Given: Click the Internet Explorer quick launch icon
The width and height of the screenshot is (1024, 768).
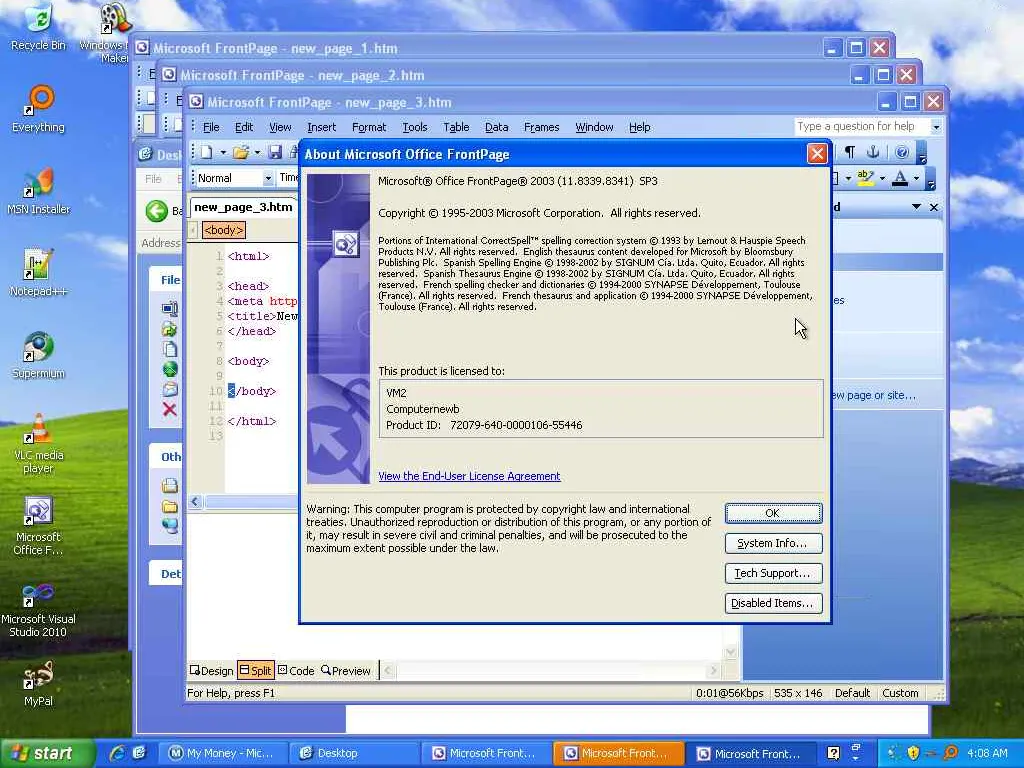Looking at the screenshot, I should point(118,754).
